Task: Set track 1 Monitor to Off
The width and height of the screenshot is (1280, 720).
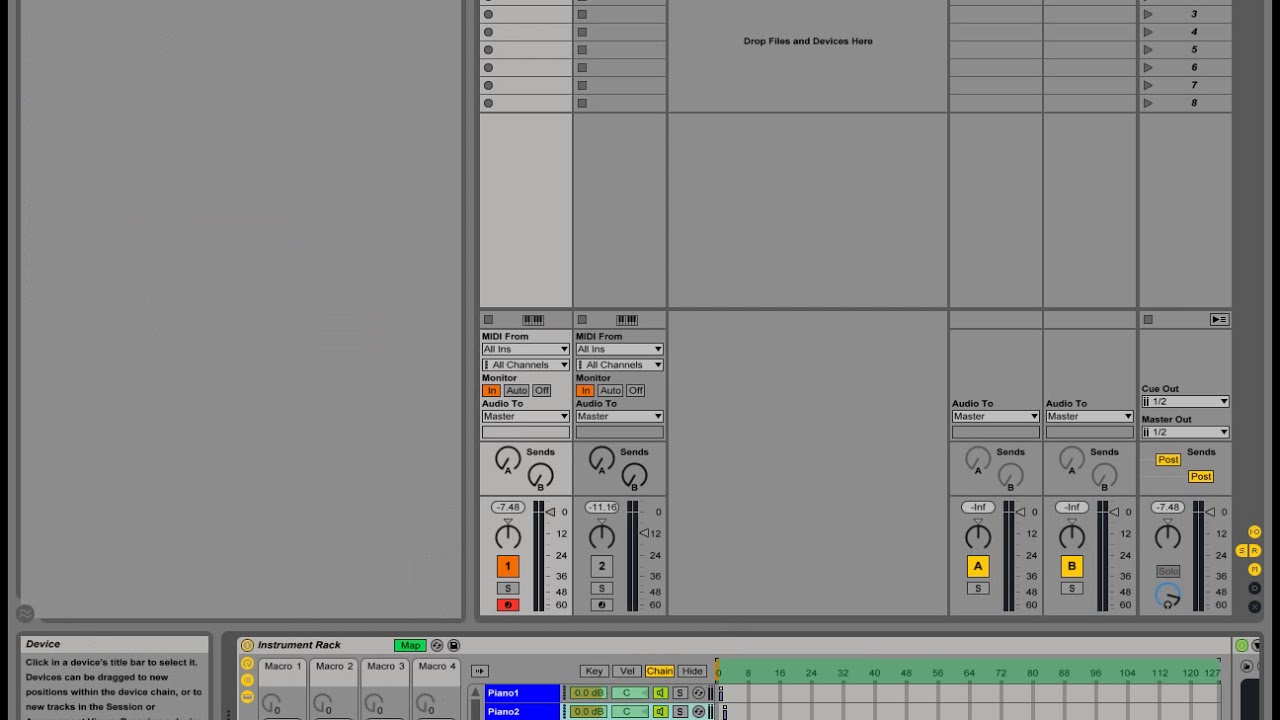Action: click(x=541, y=390)
